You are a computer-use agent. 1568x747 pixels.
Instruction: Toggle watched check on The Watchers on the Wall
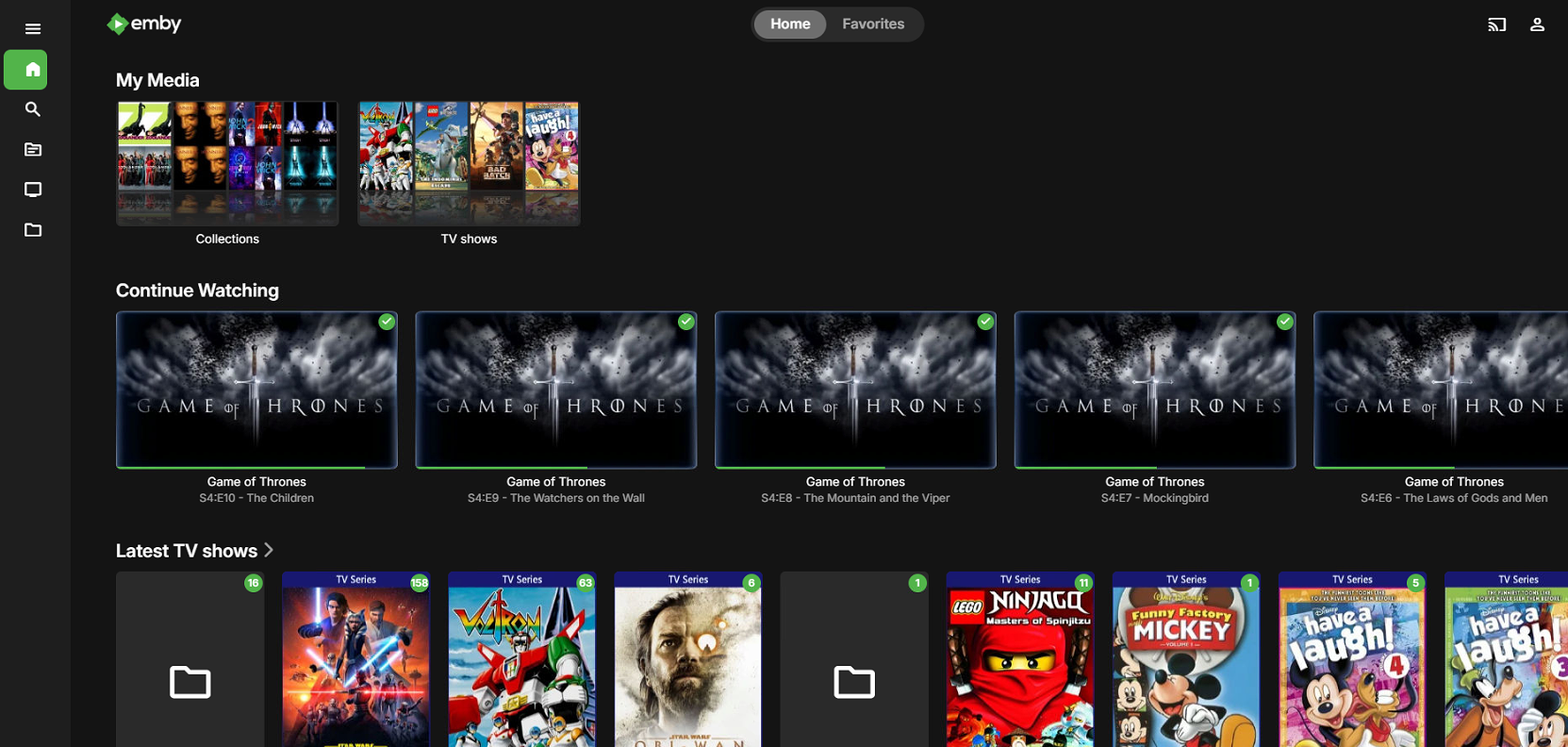(686, 322)
